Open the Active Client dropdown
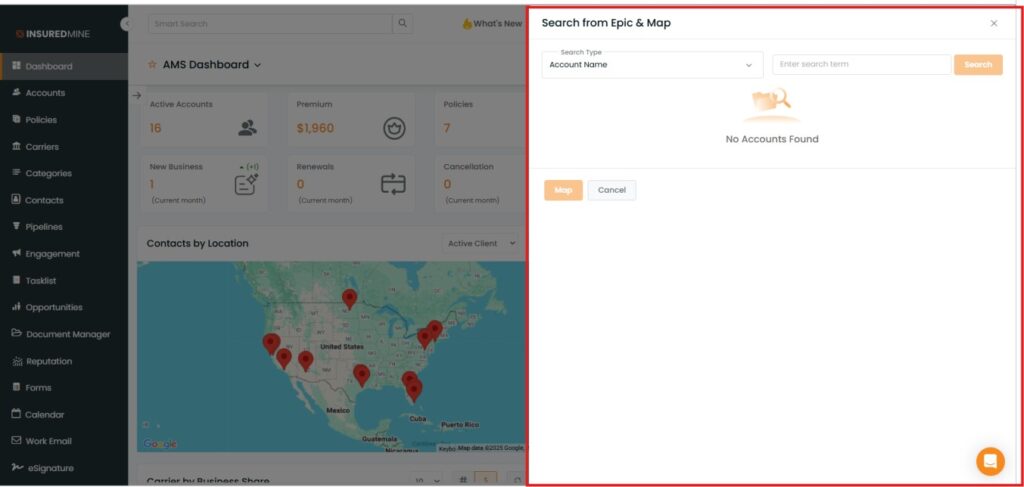The height and width of the screenshot is (487, 1024). click(481, 244)
